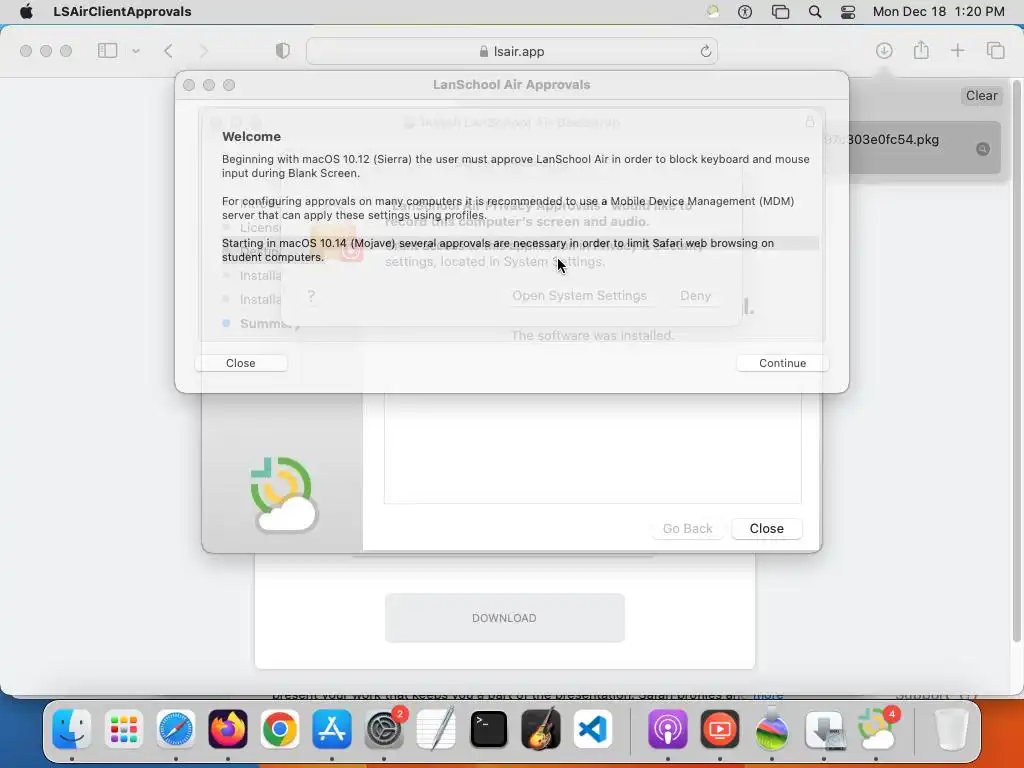The height and width of the screenshot is (768, 1024).
Task: Click Close in LanSchool Air Approvals dialog
Action: [241, 363]
